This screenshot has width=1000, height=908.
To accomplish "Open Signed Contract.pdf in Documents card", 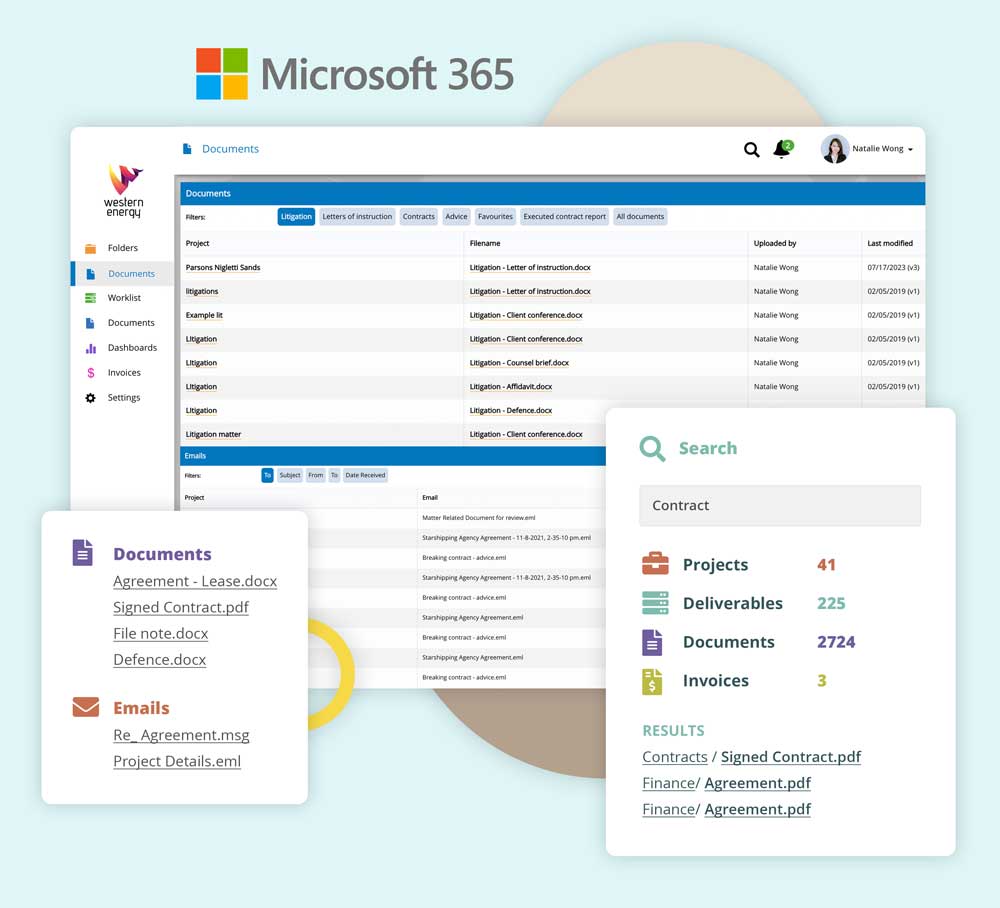I will coord(181,607).
